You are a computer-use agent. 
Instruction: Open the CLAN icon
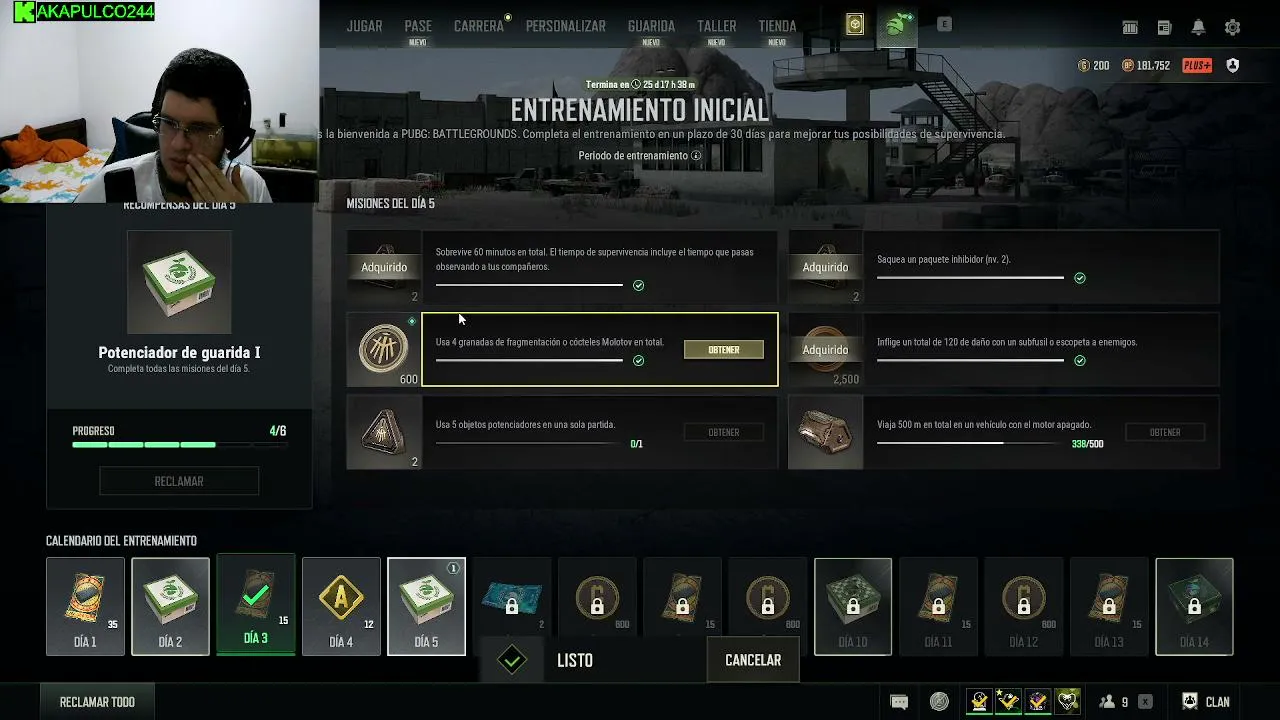(1206, 702)
